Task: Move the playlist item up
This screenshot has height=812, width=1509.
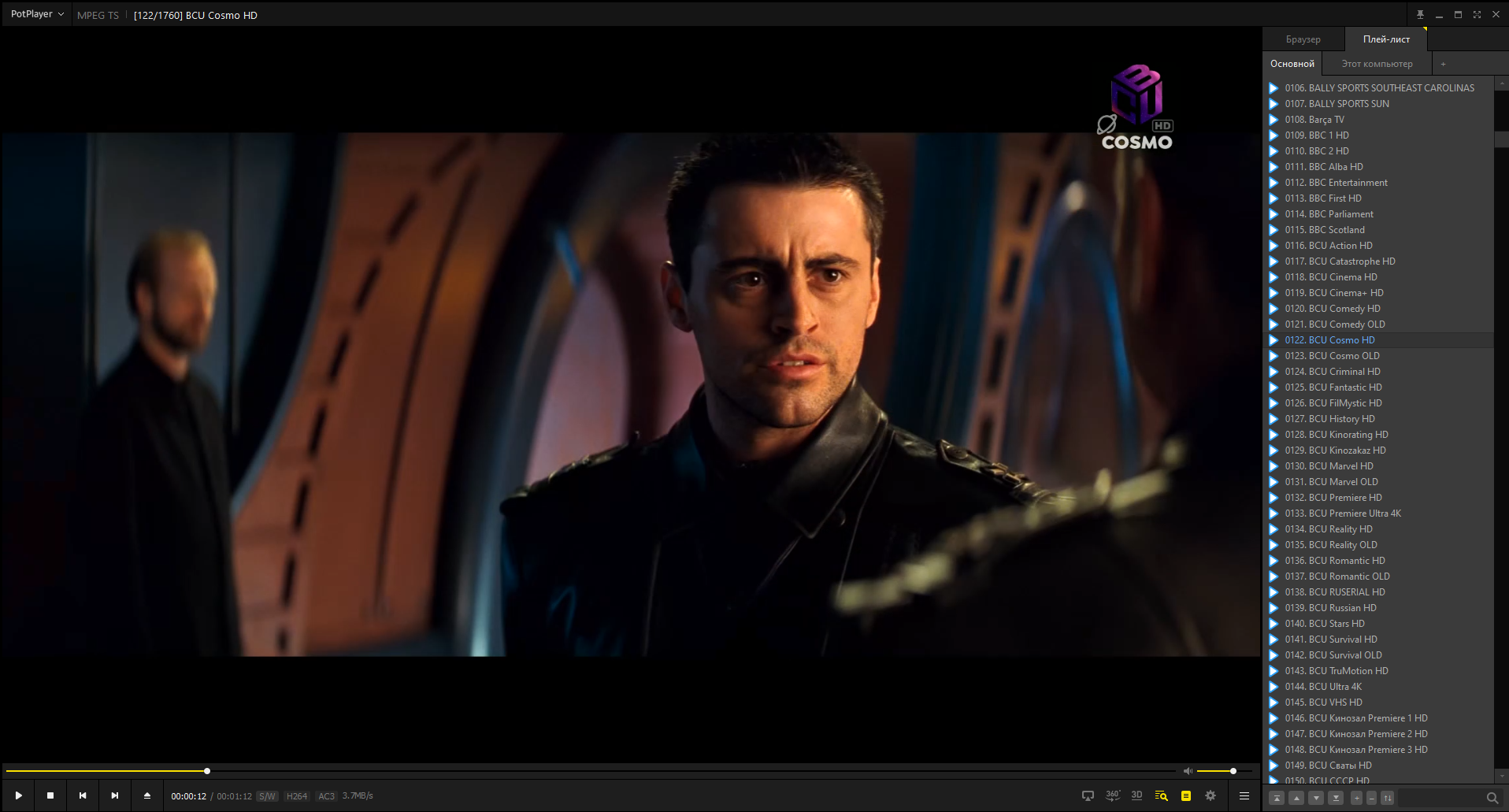Action: click(1297, 798)
